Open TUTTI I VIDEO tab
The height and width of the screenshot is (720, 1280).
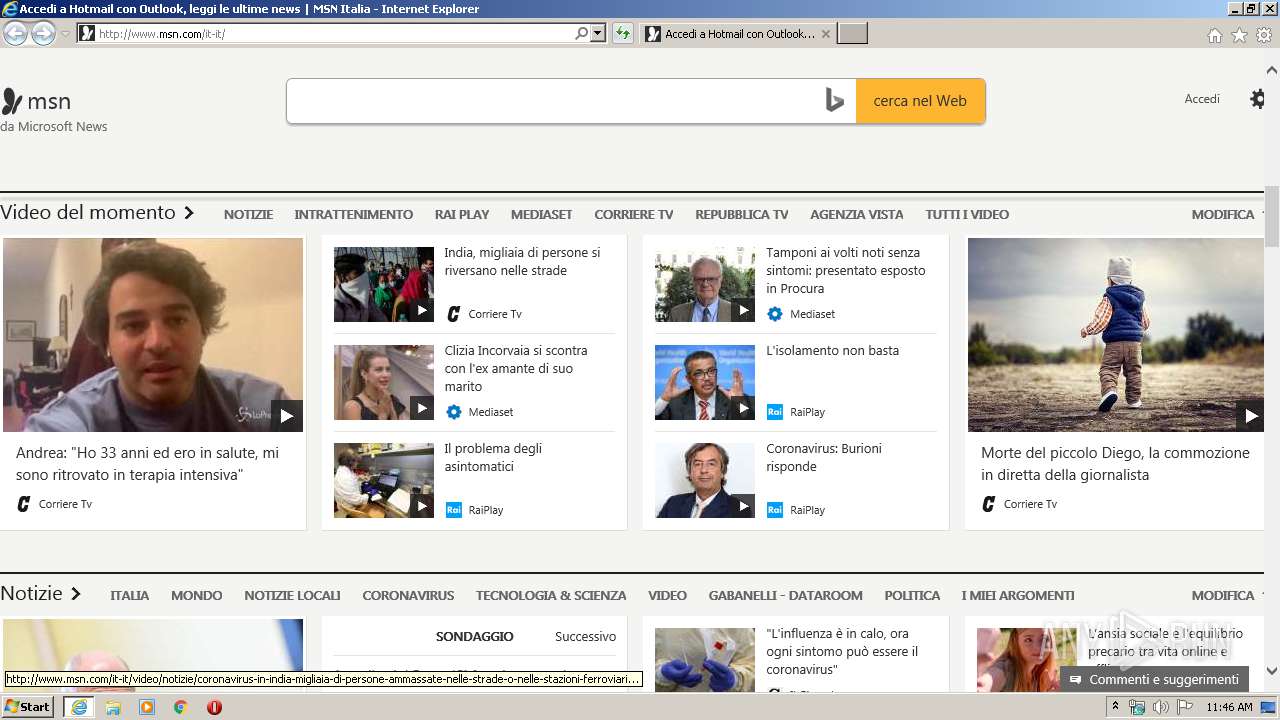967,214
